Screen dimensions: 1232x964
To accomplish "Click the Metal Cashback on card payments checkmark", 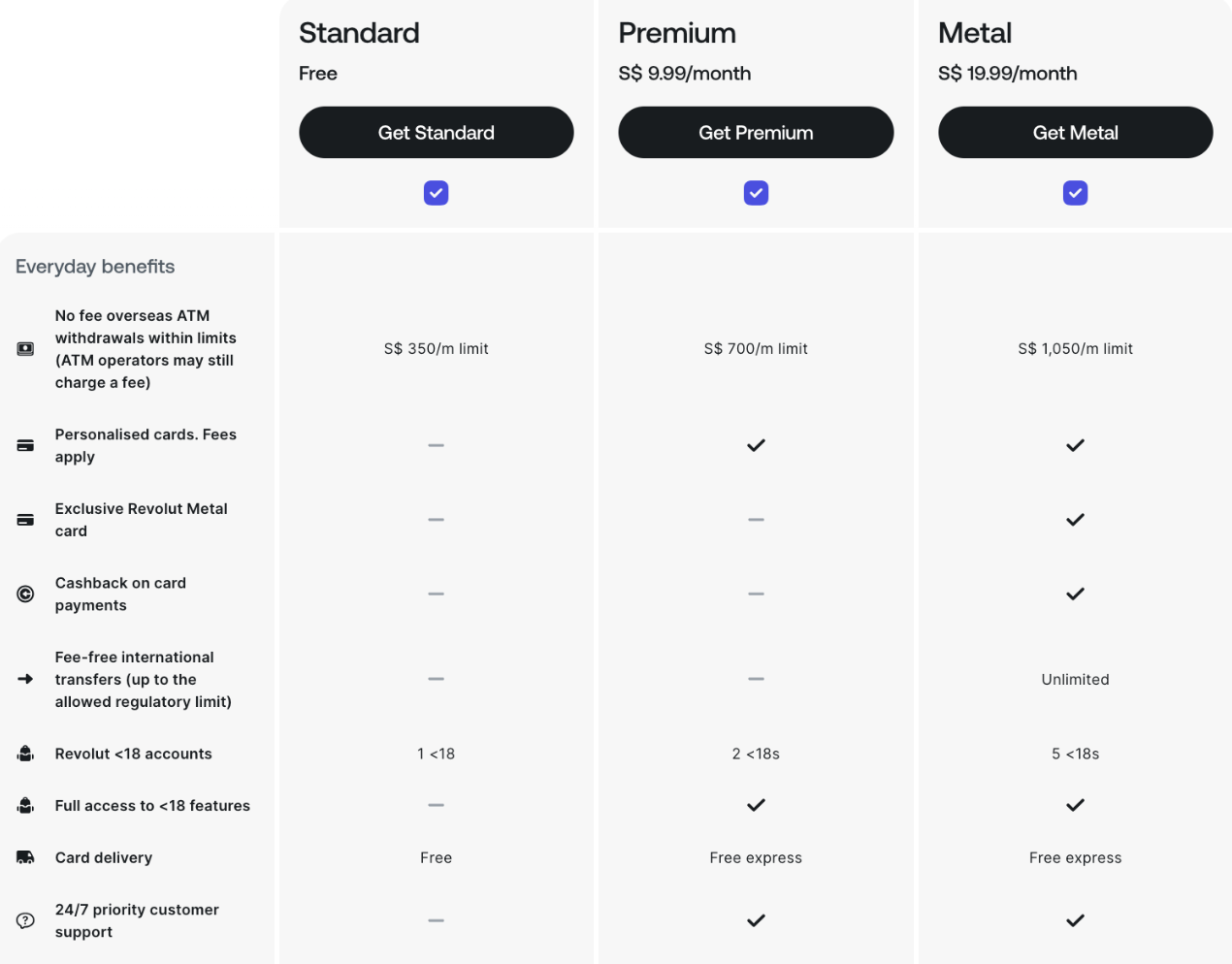I will [x=1075, y=594].
